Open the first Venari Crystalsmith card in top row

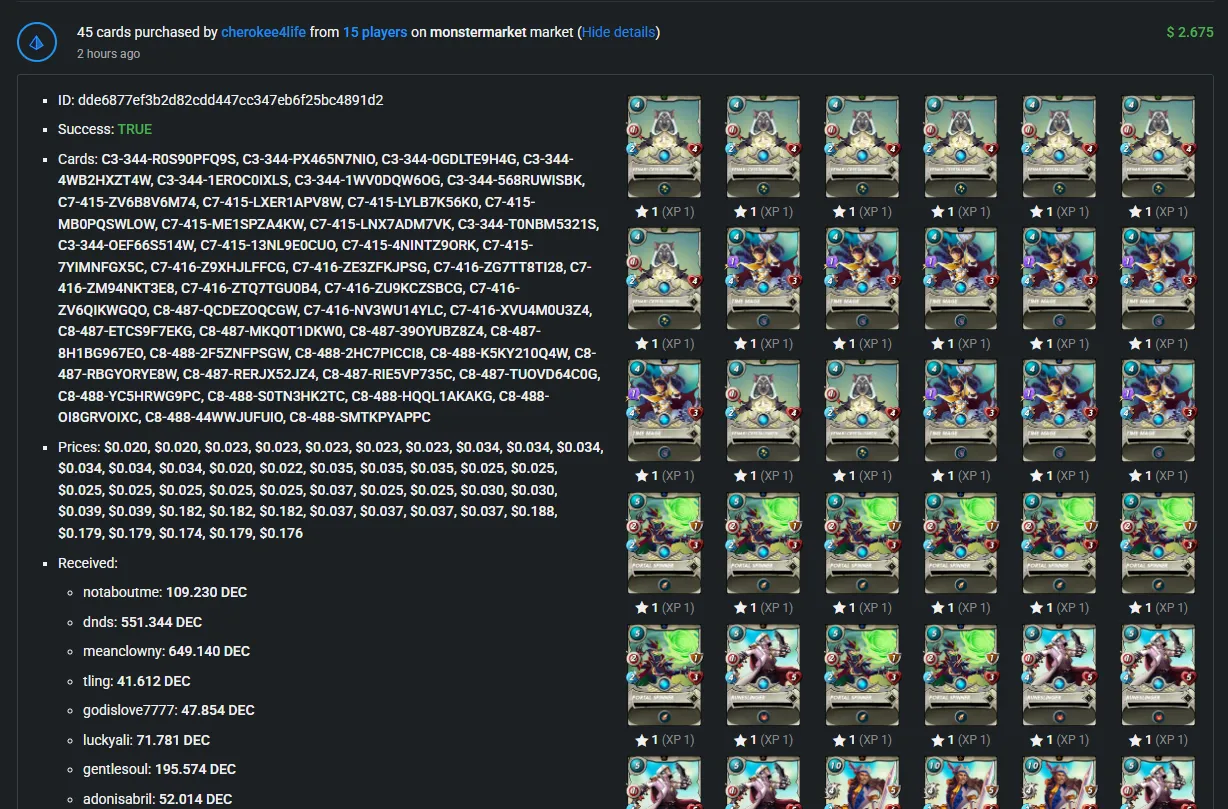(x=664, y=146)
